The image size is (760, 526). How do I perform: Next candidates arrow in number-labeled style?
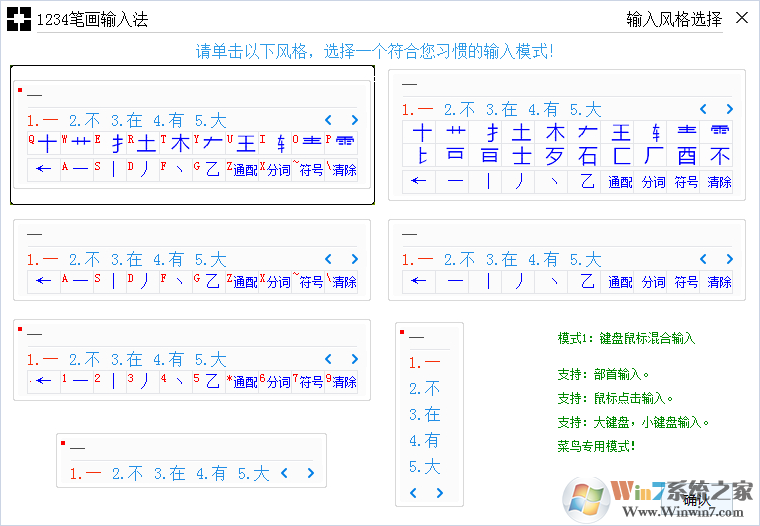pyautogui.click(x=355, y=359)
